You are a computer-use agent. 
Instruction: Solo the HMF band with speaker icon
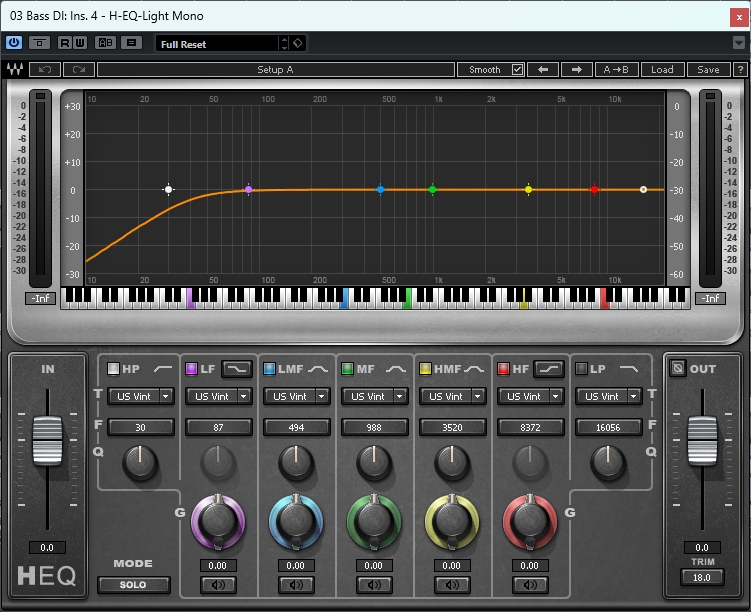[452, 585]
